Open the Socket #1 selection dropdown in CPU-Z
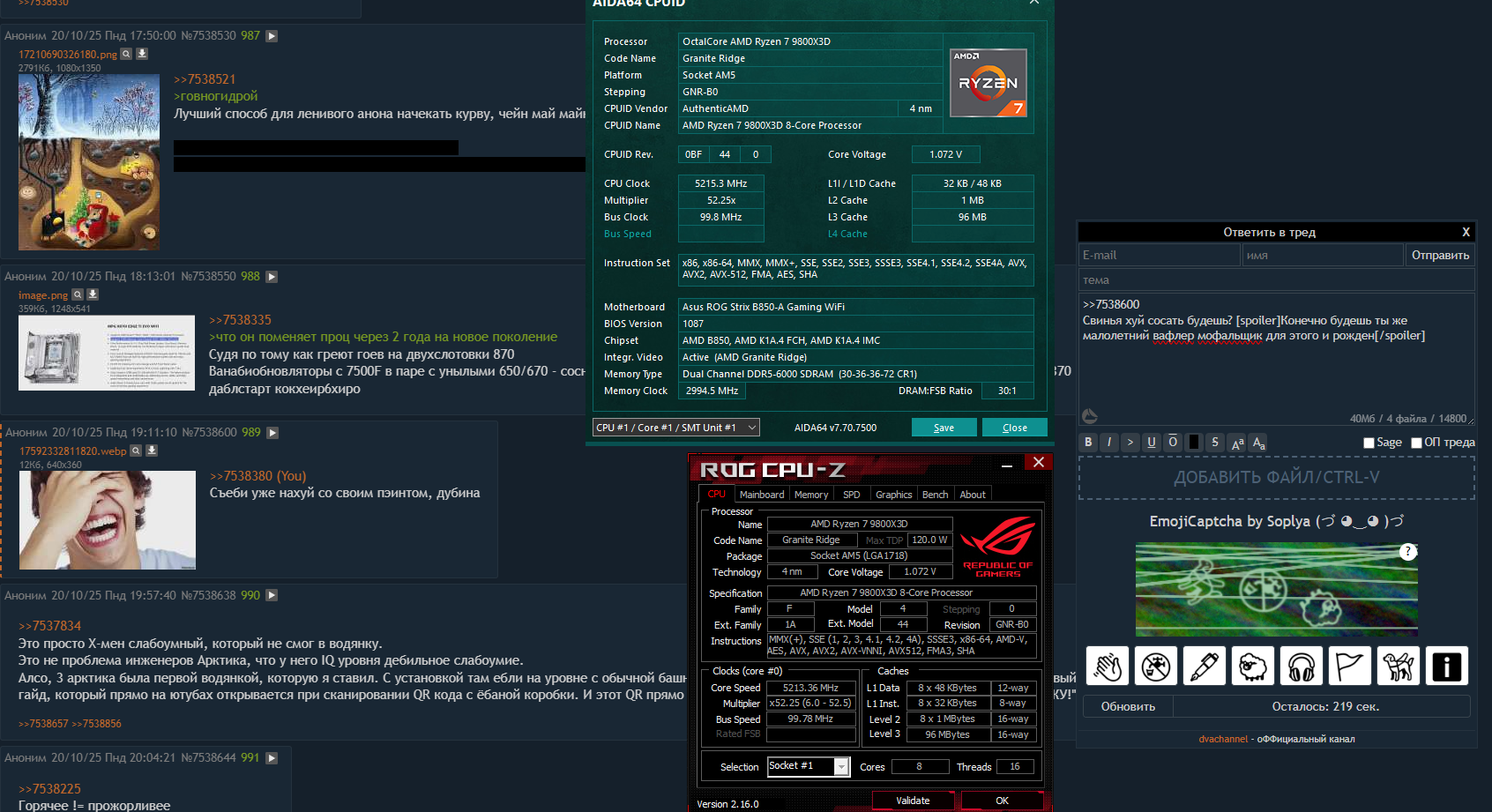Image resolution: width=1492 pixels, height=812 pixels. (x=809, y=766)
